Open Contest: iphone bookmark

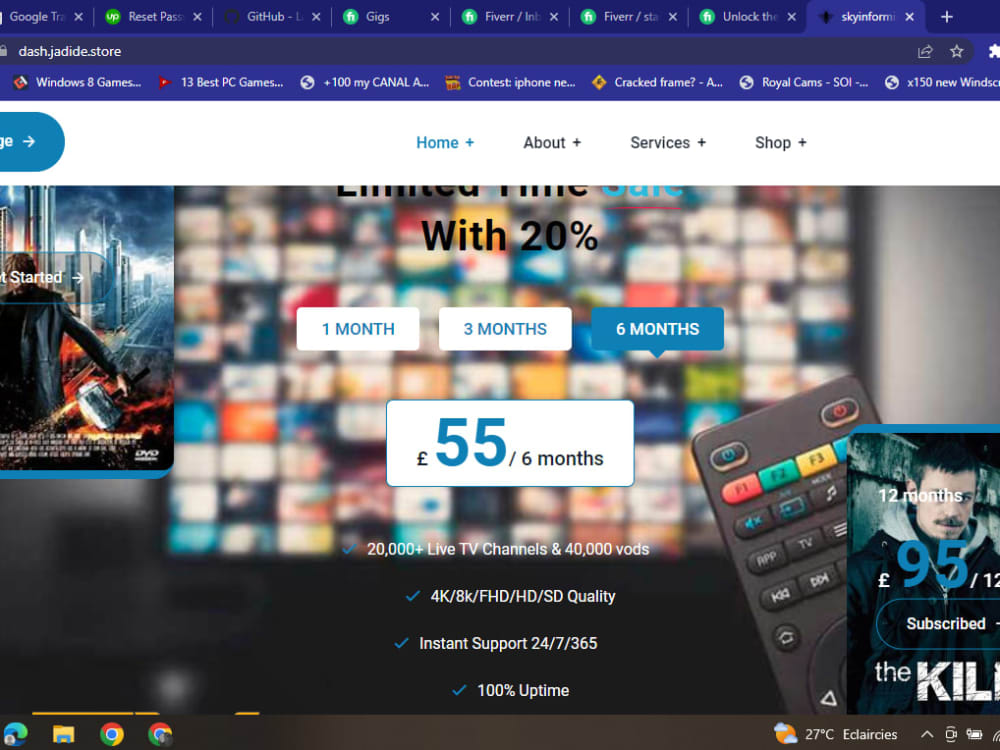tap(510, 82)
